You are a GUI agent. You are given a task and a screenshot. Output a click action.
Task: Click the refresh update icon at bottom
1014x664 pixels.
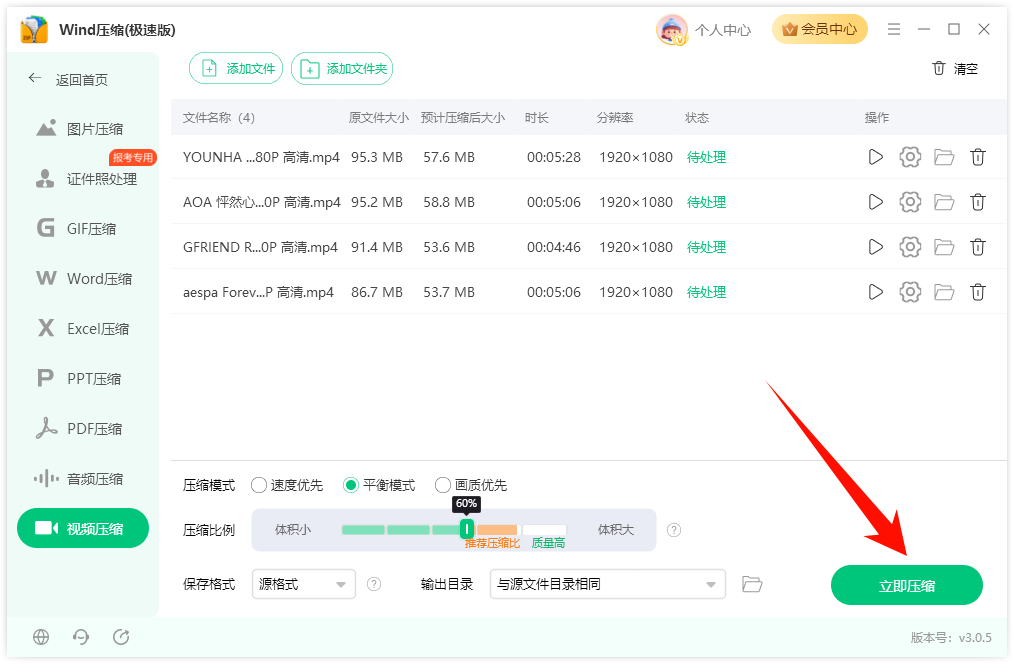pyautogui.click(x=121, y=637)
